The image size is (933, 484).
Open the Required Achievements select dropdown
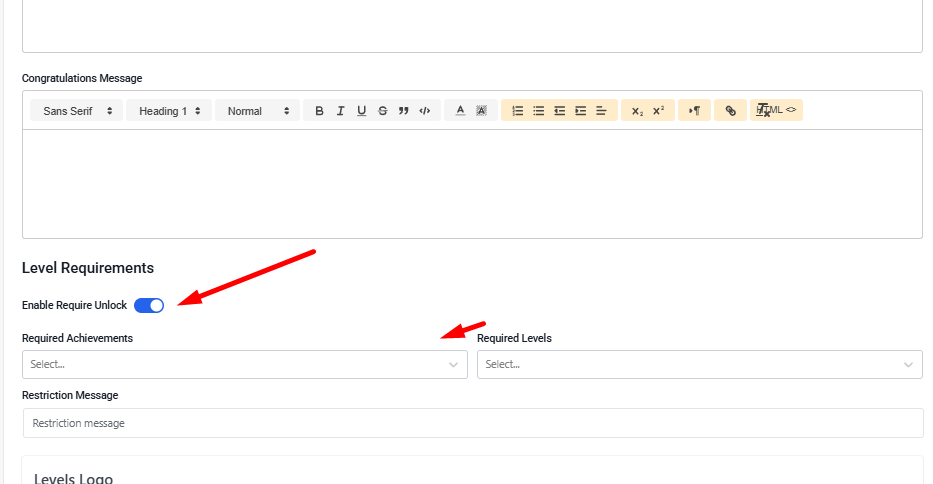pos(245,364)
